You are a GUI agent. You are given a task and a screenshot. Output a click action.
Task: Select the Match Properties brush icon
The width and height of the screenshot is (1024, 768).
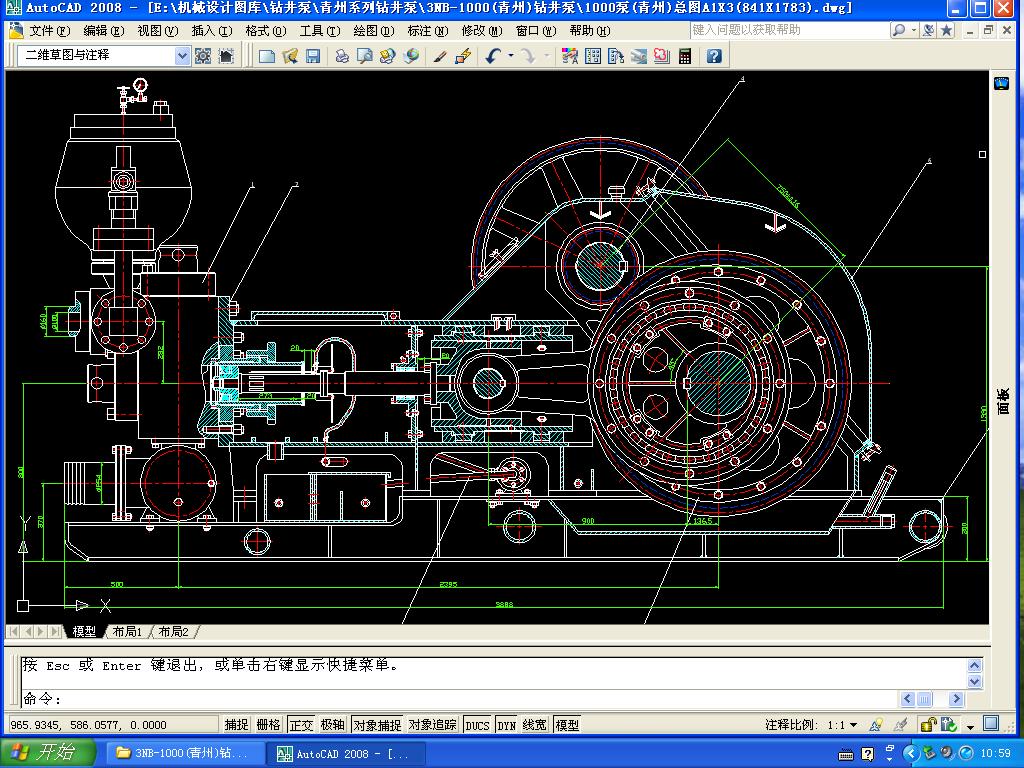click(440, 56)
